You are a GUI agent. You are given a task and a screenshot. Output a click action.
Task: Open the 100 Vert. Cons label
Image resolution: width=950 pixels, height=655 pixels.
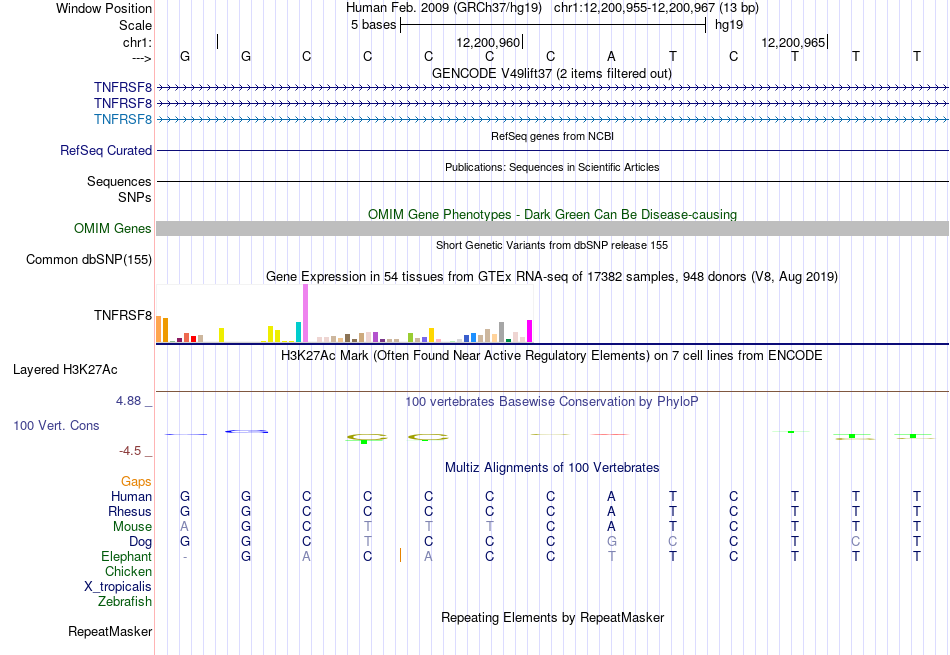(x=56, y=425)
